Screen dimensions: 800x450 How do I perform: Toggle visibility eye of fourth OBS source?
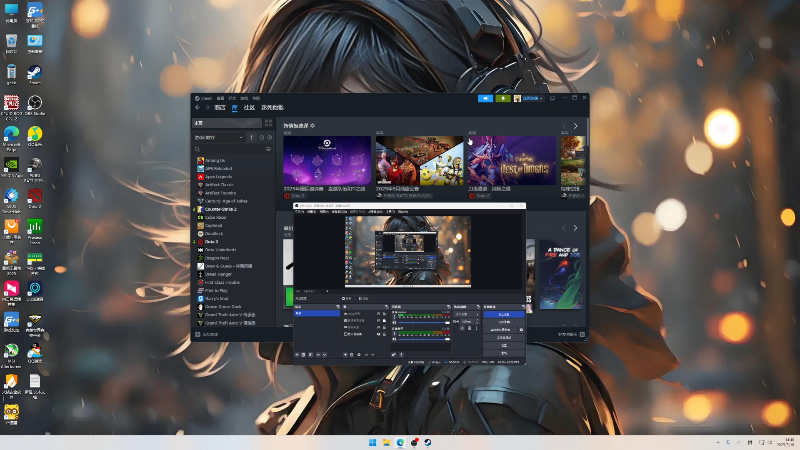tap(379, 334)
